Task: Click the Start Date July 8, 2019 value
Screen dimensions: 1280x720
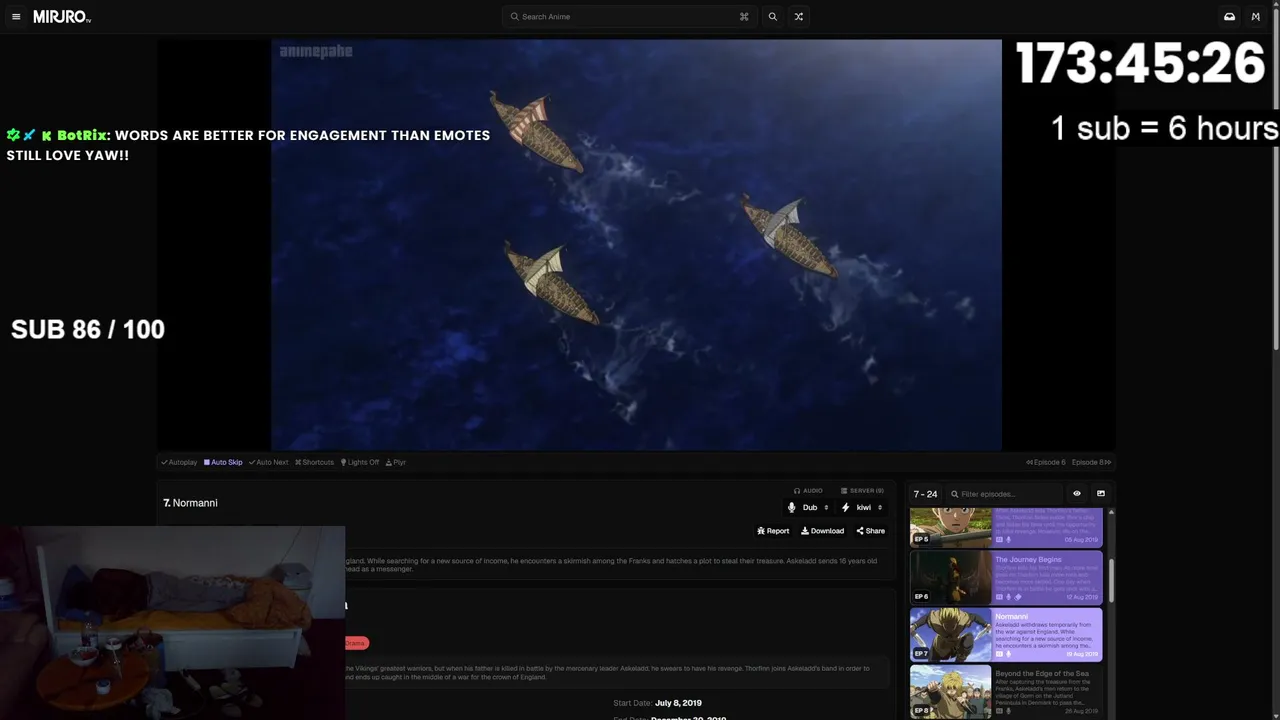Action: 678,703
